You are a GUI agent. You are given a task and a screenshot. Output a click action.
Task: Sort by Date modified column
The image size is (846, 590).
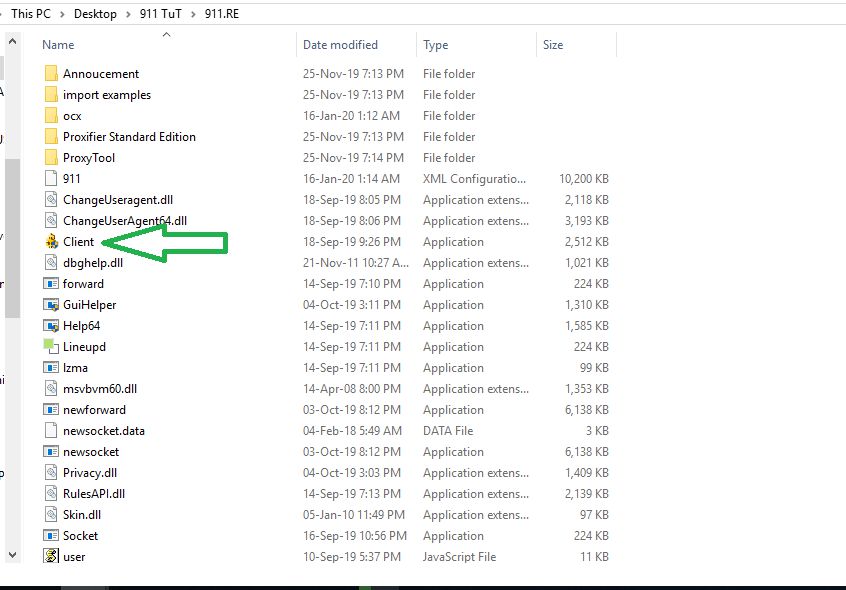[340, 45]
